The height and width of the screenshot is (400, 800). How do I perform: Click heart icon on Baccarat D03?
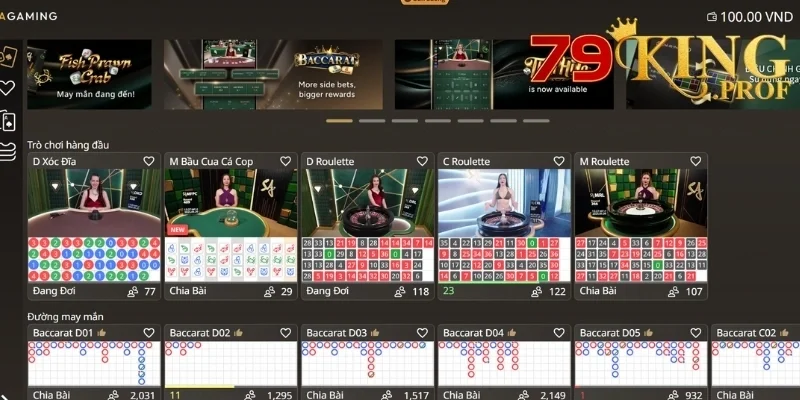422,332
